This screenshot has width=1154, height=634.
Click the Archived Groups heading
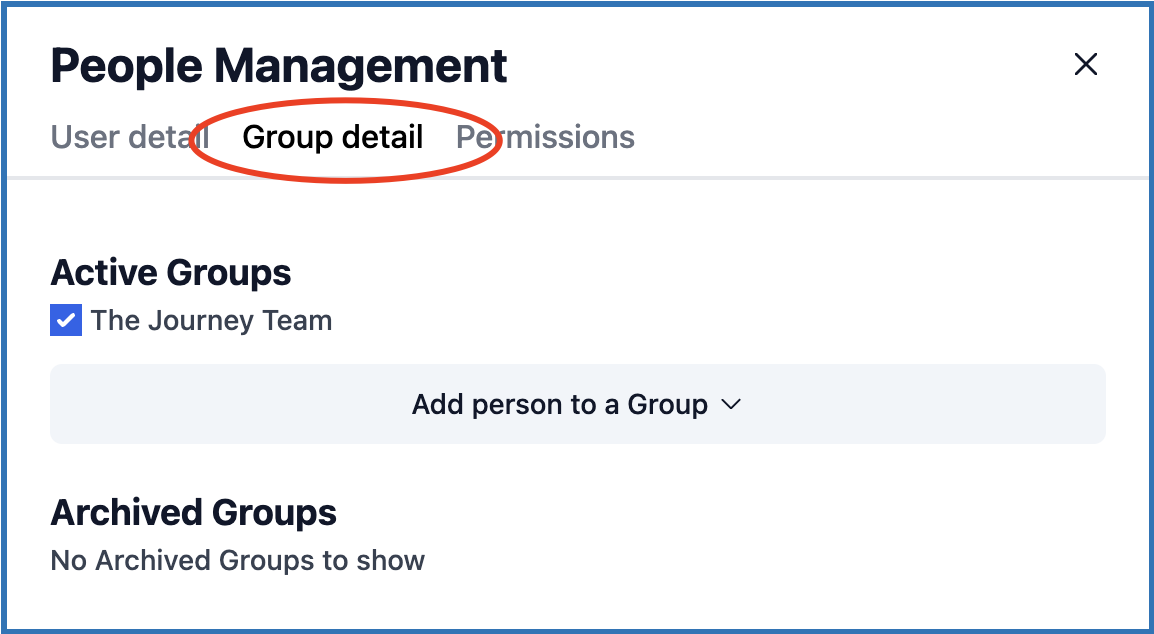pos(194,513)
